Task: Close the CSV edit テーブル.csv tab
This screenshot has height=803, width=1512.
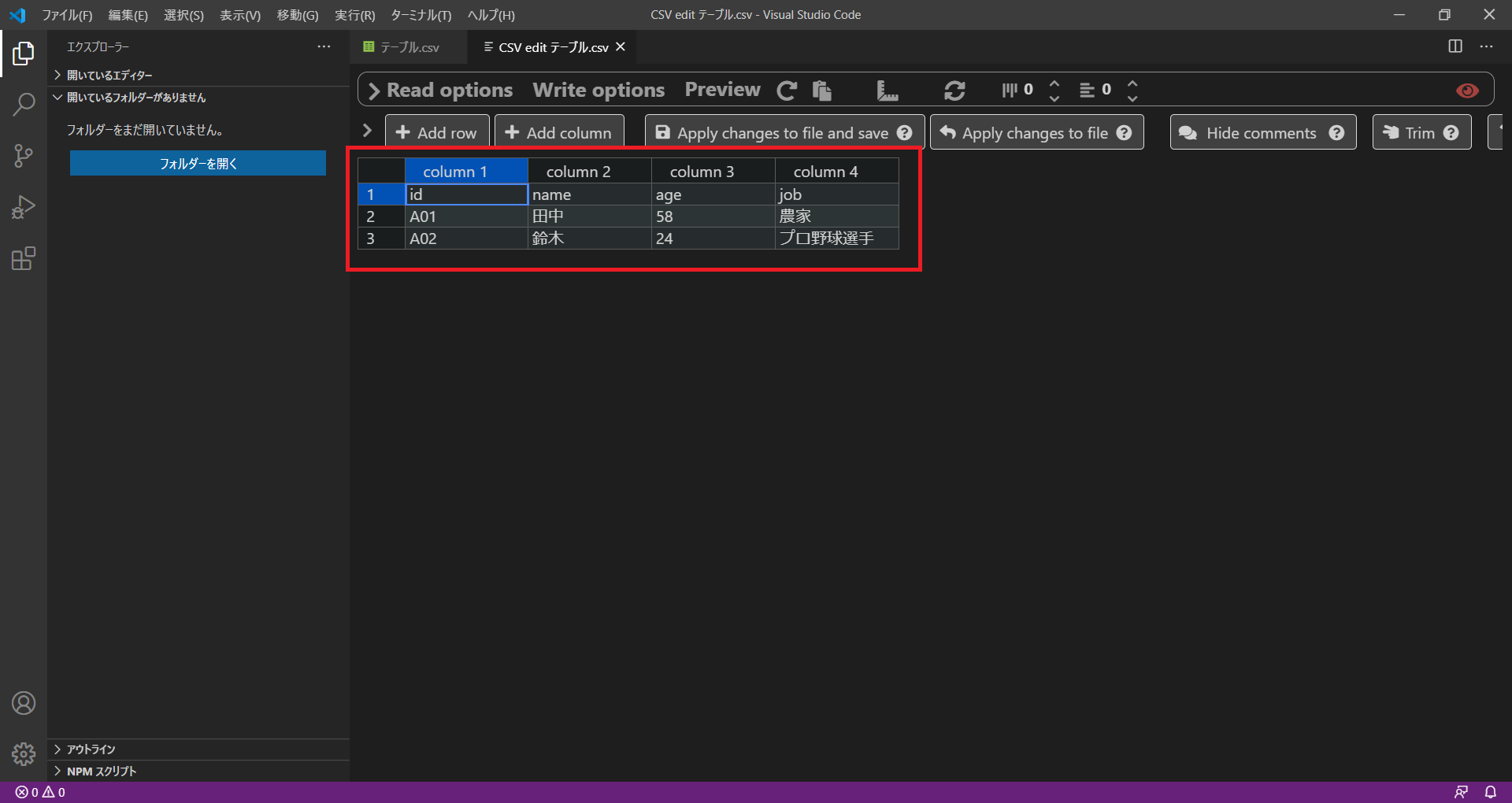Action: [x=621, y=47]
